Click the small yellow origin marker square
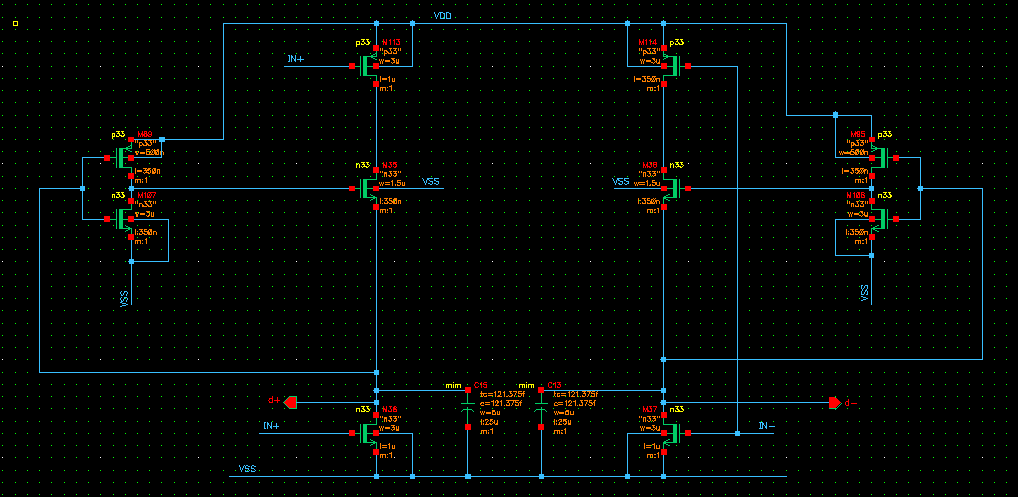The width and height of the screenshot is (1018, 497). (x=16, y=23)
